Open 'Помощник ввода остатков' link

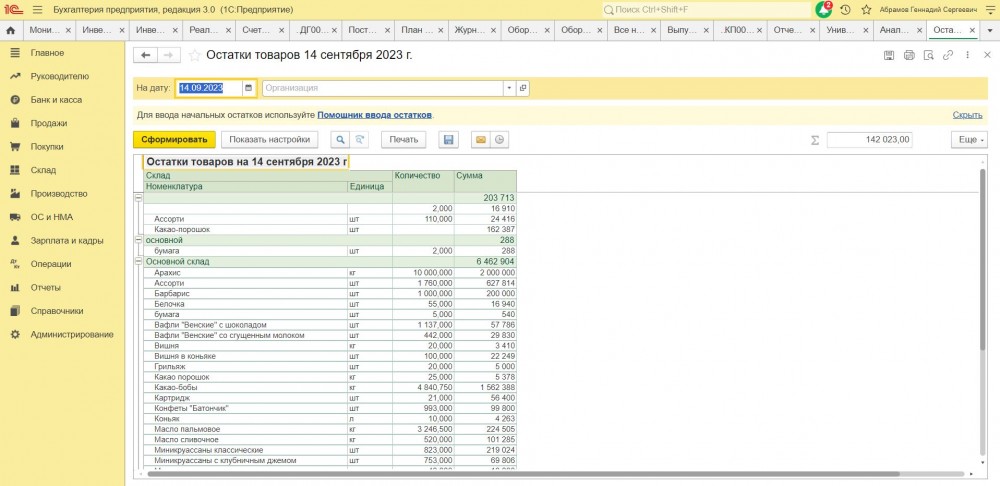[374, 115]
